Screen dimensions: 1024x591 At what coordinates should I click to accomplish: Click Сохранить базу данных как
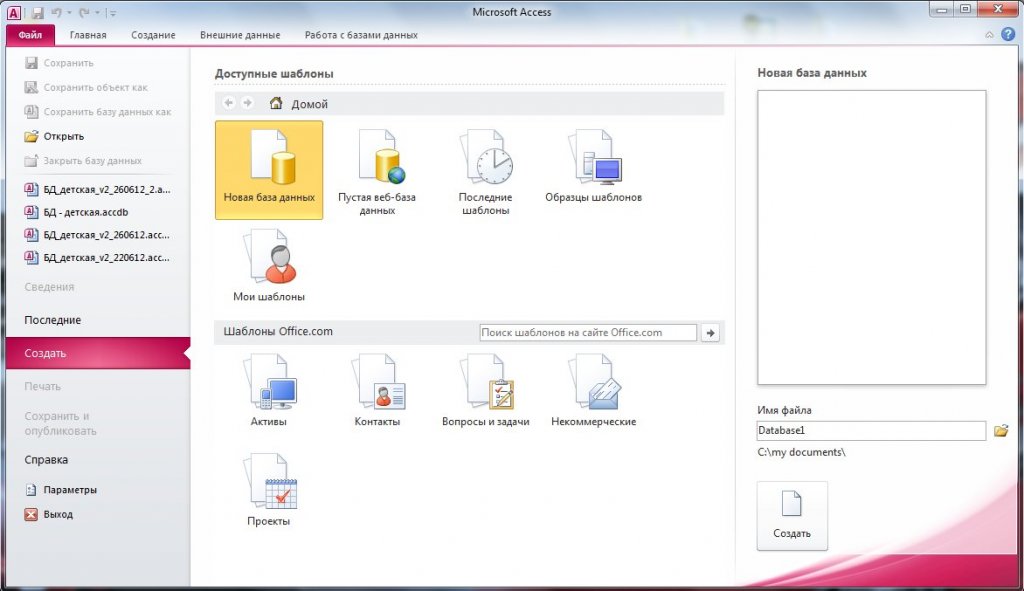coord(97,112)
